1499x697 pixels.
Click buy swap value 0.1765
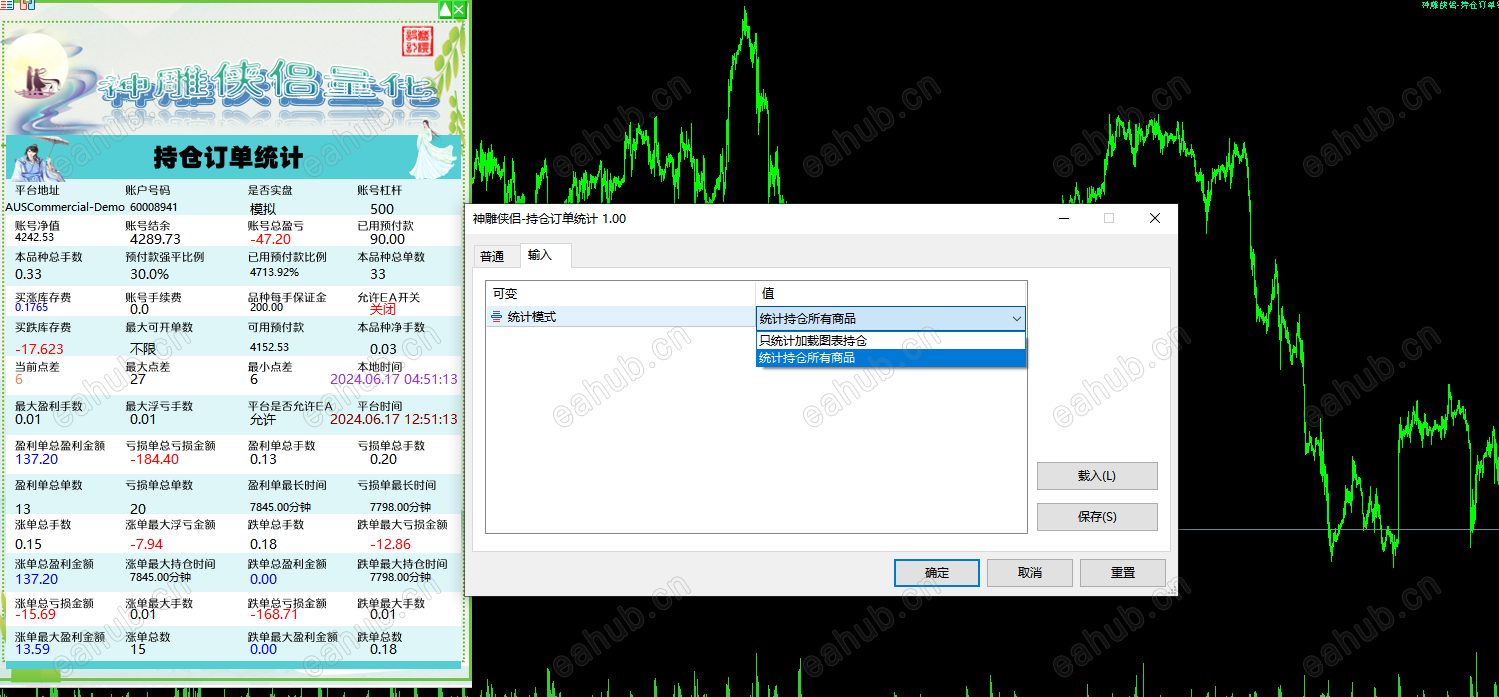(x=31, y=307)
